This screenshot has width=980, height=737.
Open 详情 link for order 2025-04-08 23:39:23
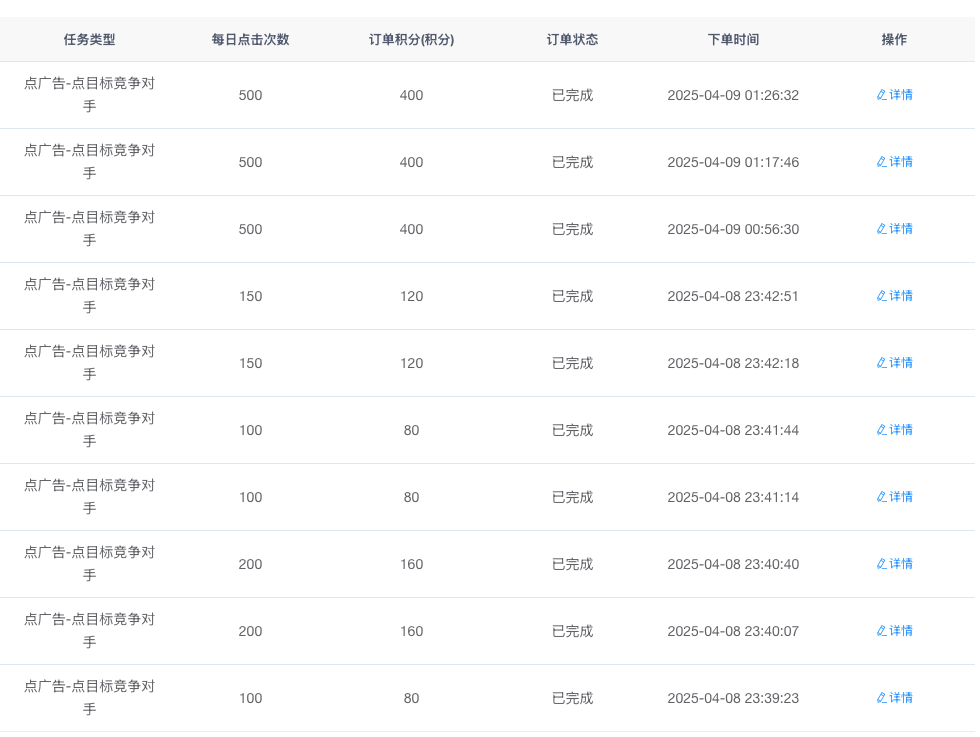click(900, 698)
